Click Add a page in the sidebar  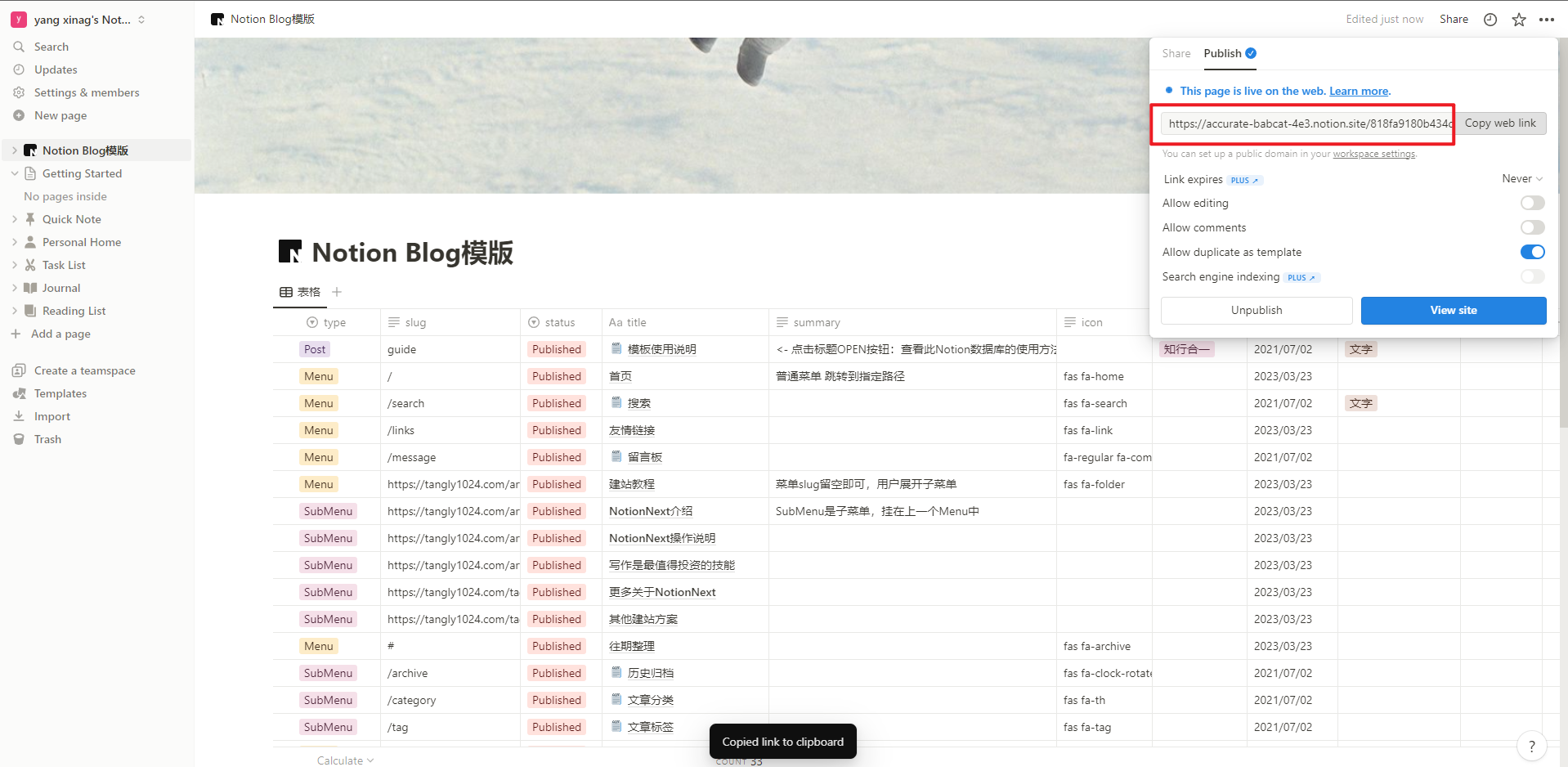(60, 334)
